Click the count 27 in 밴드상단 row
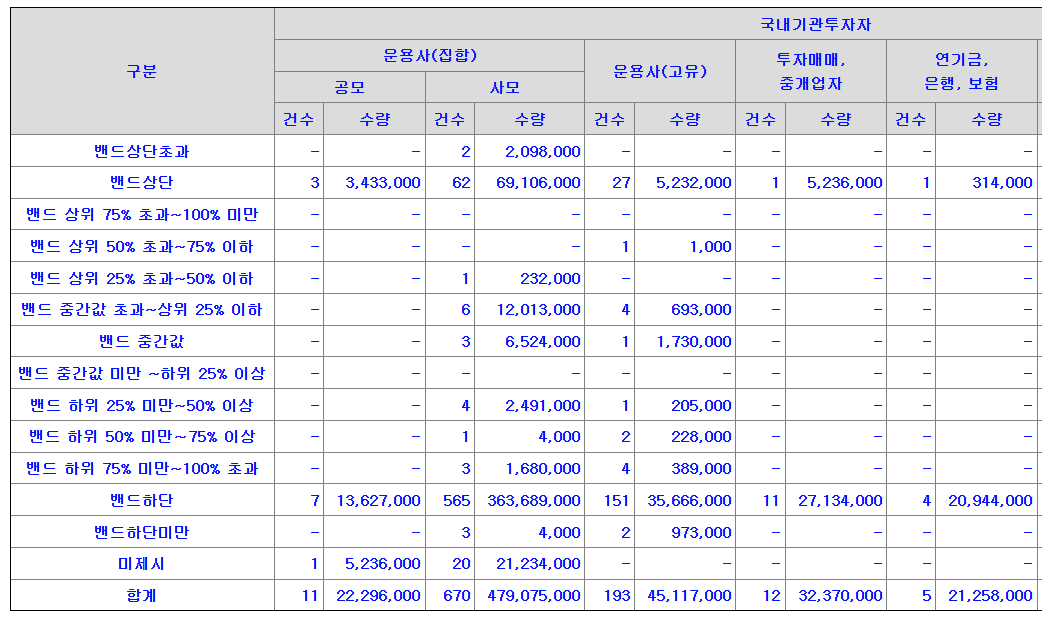Viewport: 1042px width, 617px height. tap(621, 183)
